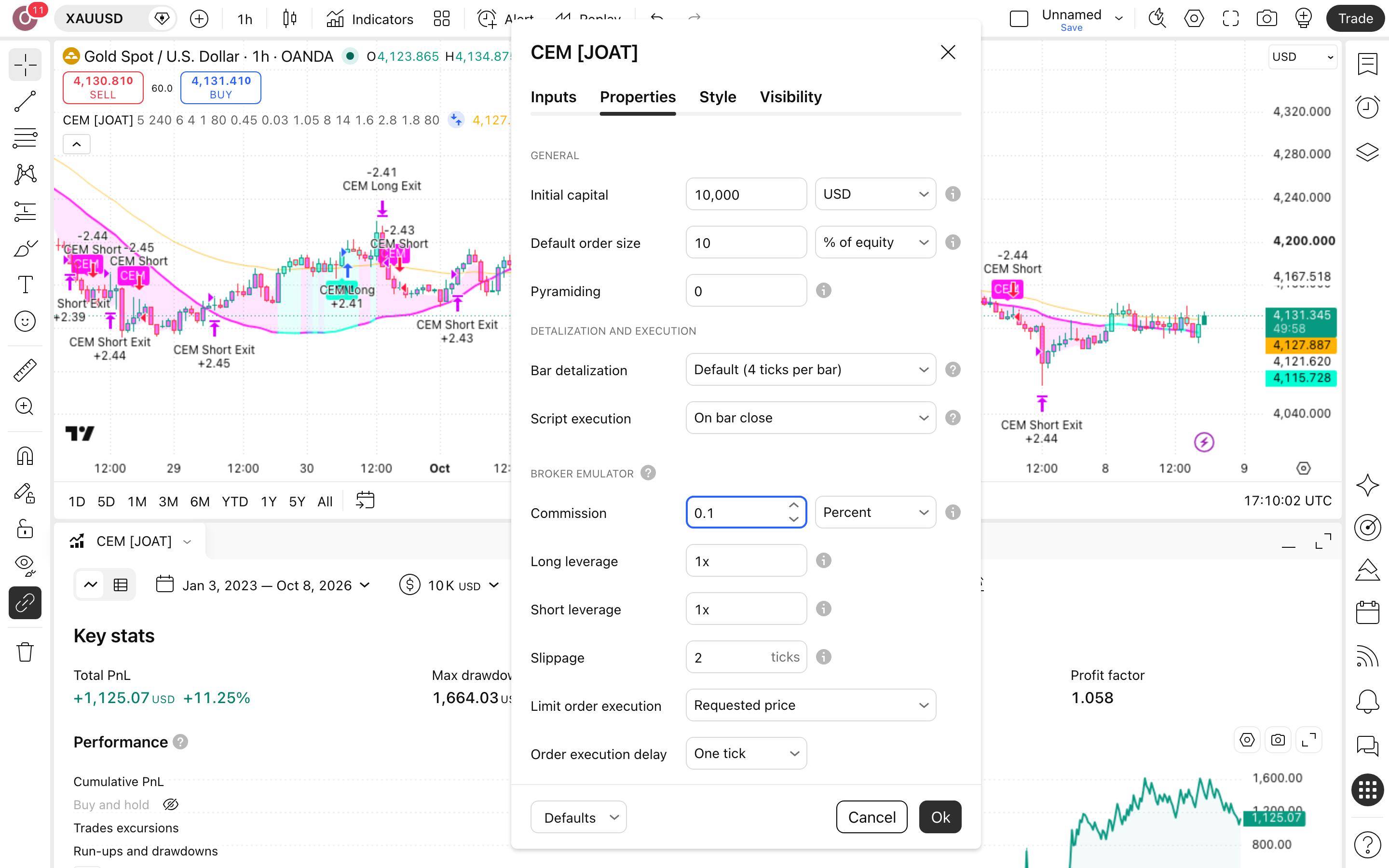
Task: Increase Commission value with stepper arrow
Action: pos(794,505)
